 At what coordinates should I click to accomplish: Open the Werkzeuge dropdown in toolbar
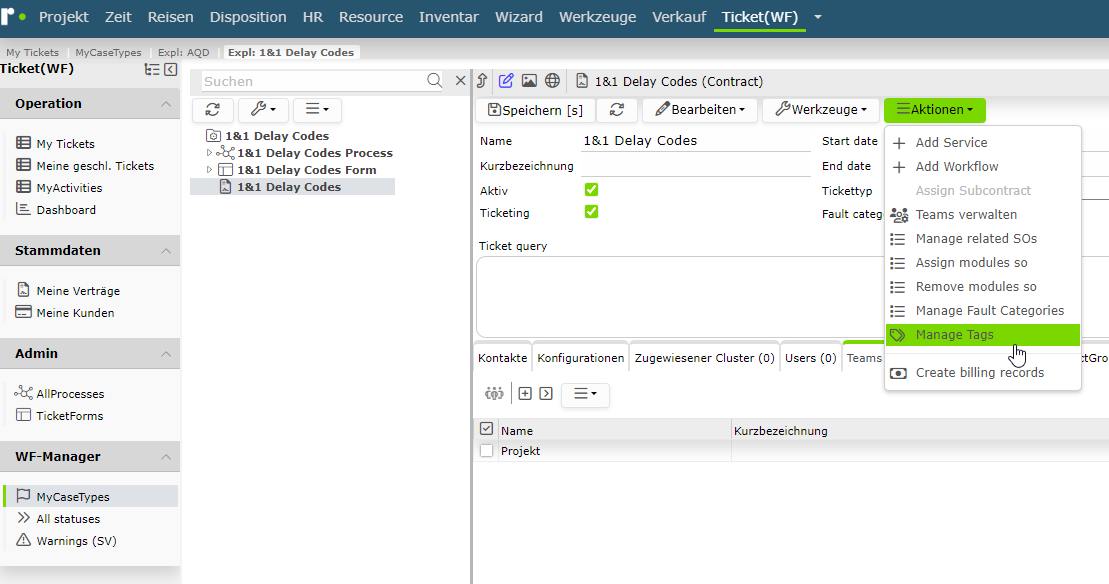click(x=820, y=110)
